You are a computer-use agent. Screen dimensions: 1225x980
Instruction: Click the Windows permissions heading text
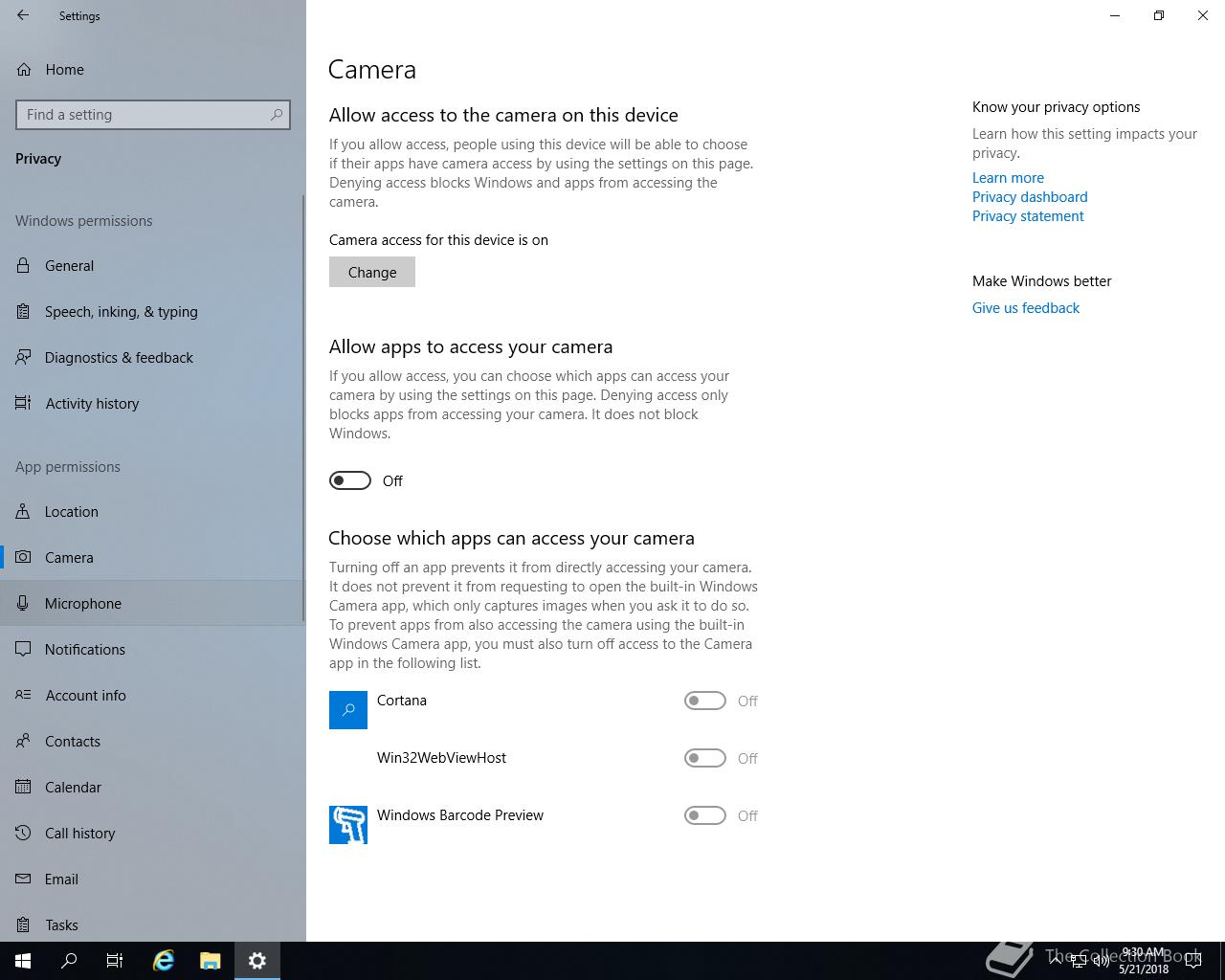pos(84,221)
